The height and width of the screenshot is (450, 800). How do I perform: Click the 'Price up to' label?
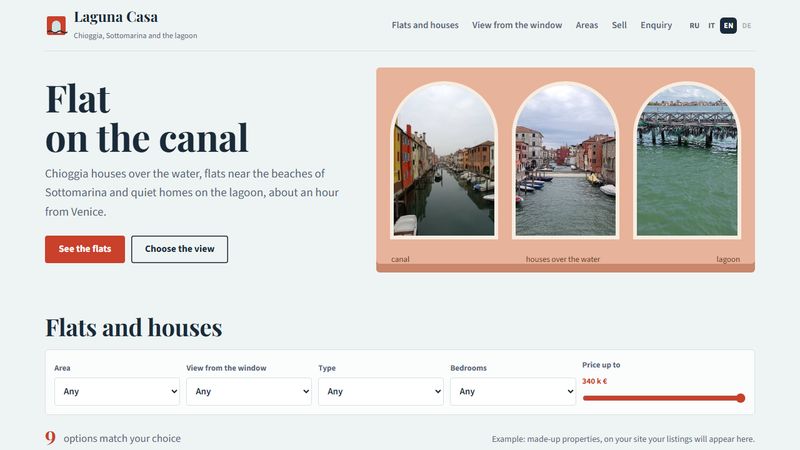pyautogui.click(x=601, y=365)
